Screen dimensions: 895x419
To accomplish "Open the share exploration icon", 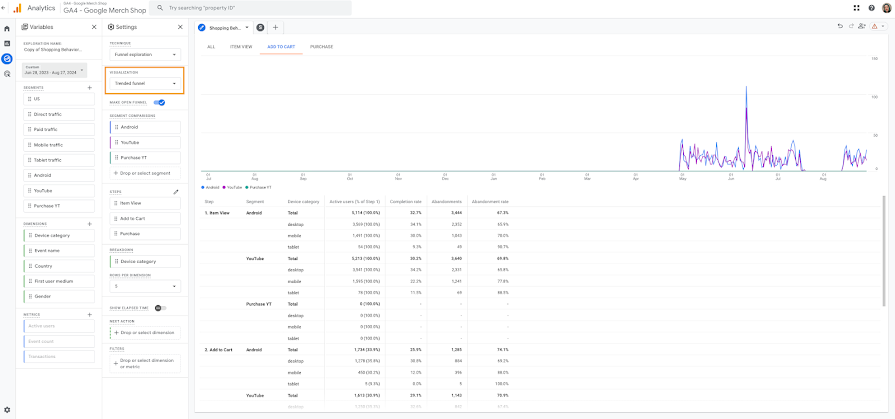I will [861, 26].
